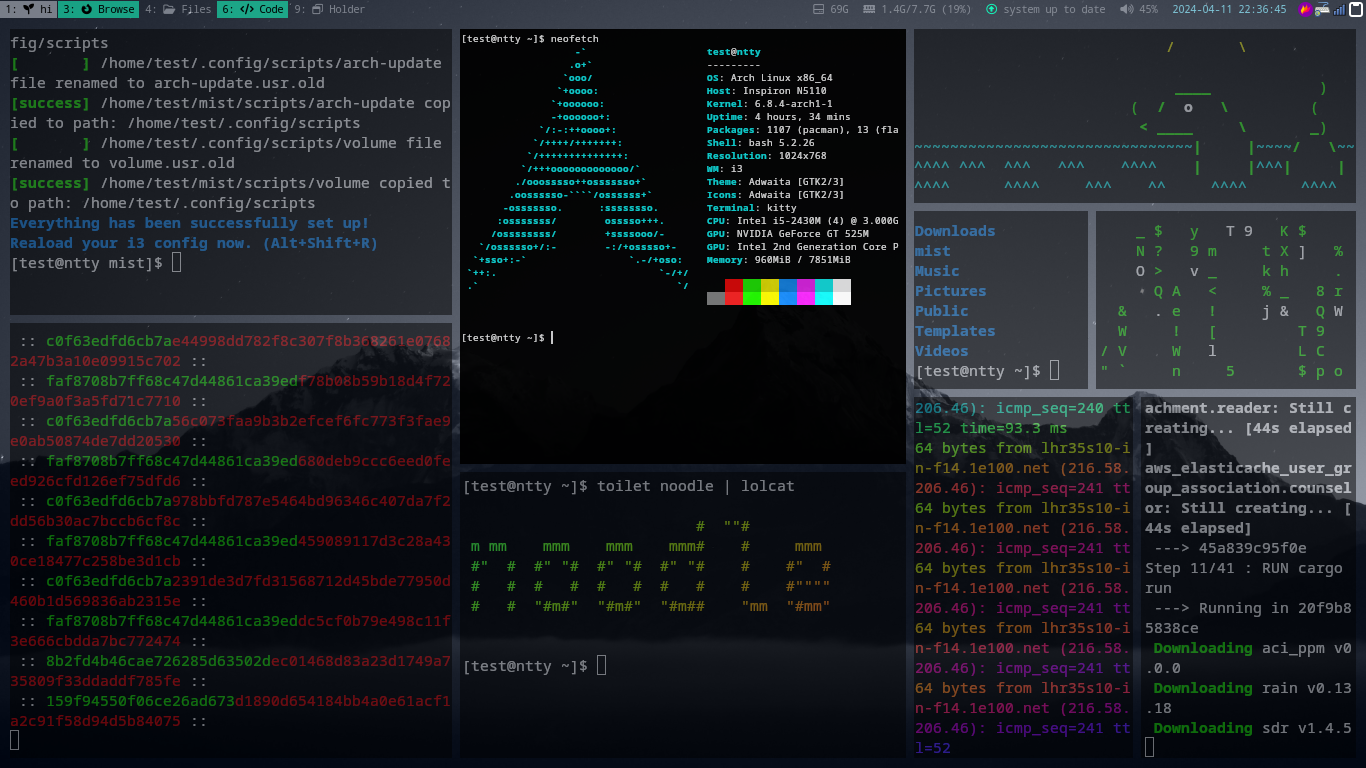
Task: Click the 'system up to date' status
Action: [x=1054, y=9]
